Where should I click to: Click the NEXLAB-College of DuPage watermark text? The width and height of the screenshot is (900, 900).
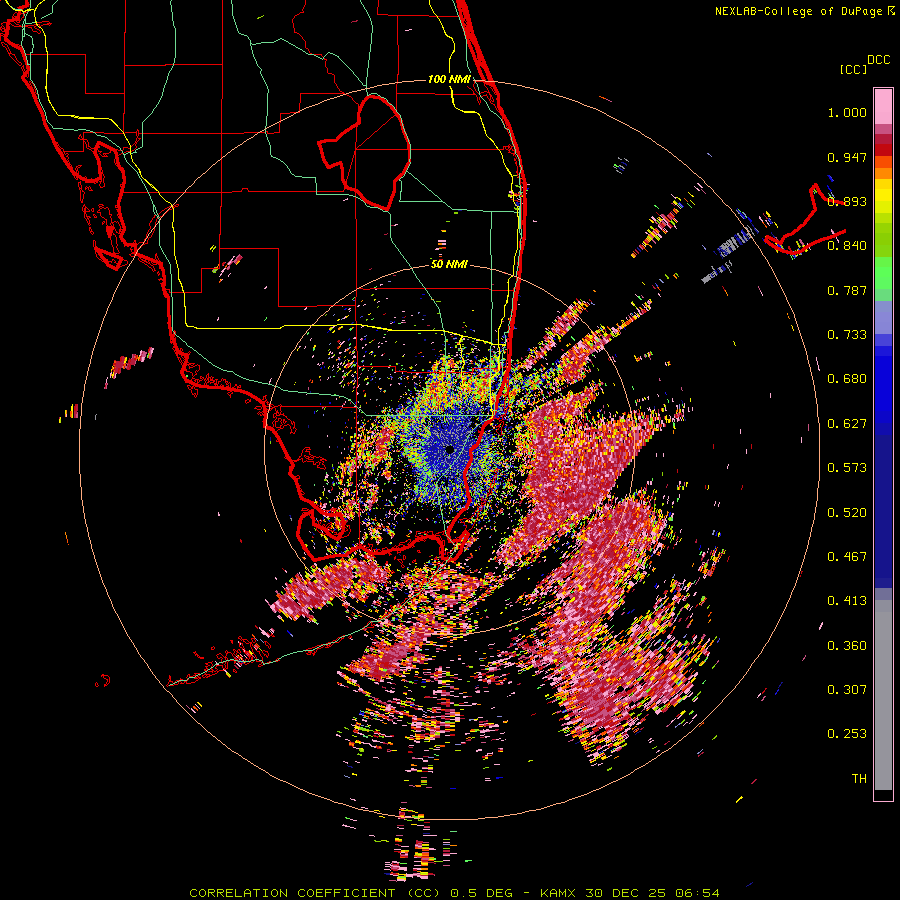(804, 11)
